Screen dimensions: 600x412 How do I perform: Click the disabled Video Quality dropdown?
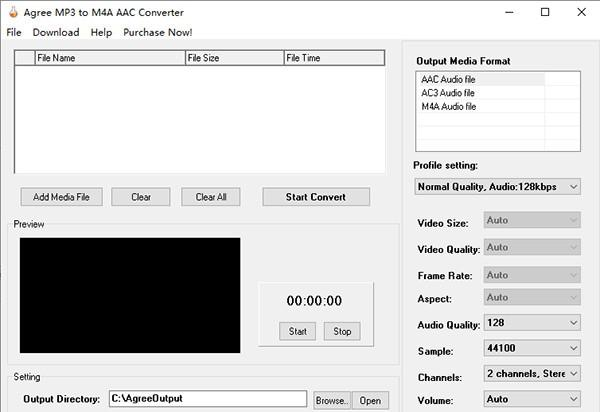pyautogui.click(x=532, y=247)
